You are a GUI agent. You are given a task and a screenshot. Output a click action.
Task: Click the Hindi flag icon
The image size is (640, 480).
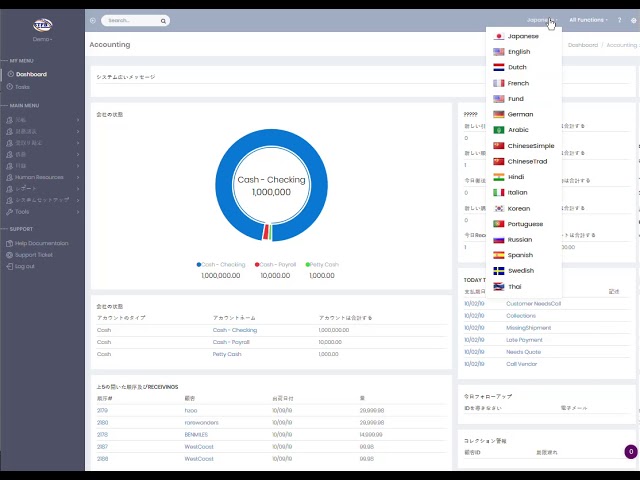pyautogui.click(x=499, y=177)
